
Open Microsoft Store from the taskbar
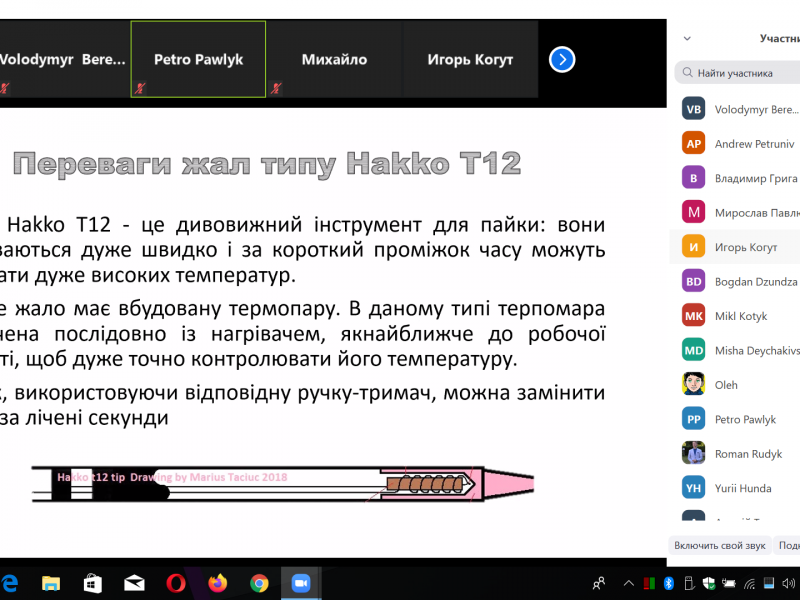(91, 583)
